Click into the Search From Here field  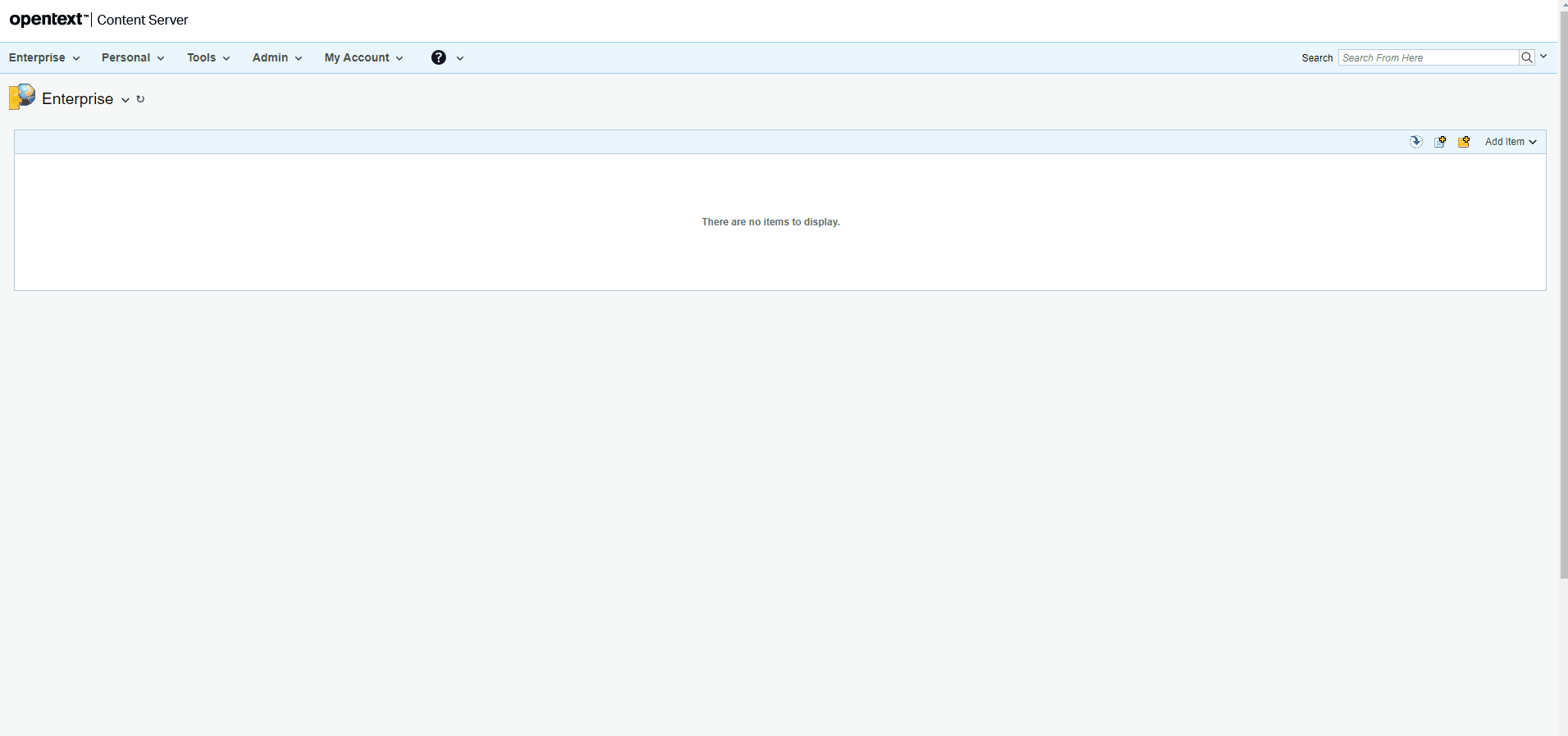1428,57
